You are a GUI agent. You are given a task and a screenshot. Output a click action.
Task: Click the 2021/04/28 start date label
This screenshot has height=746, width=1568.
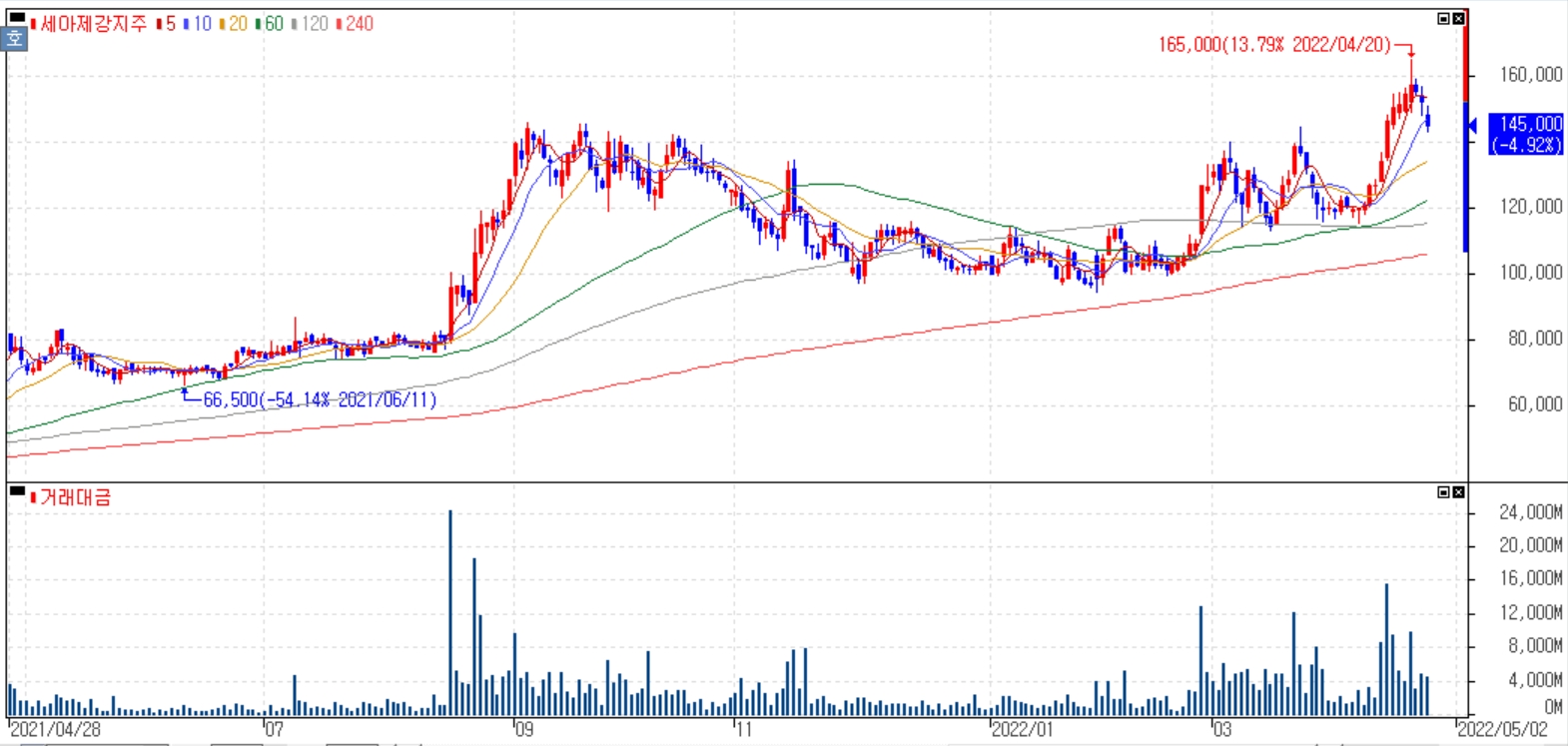pyautogui.click(x=55, y=729)
